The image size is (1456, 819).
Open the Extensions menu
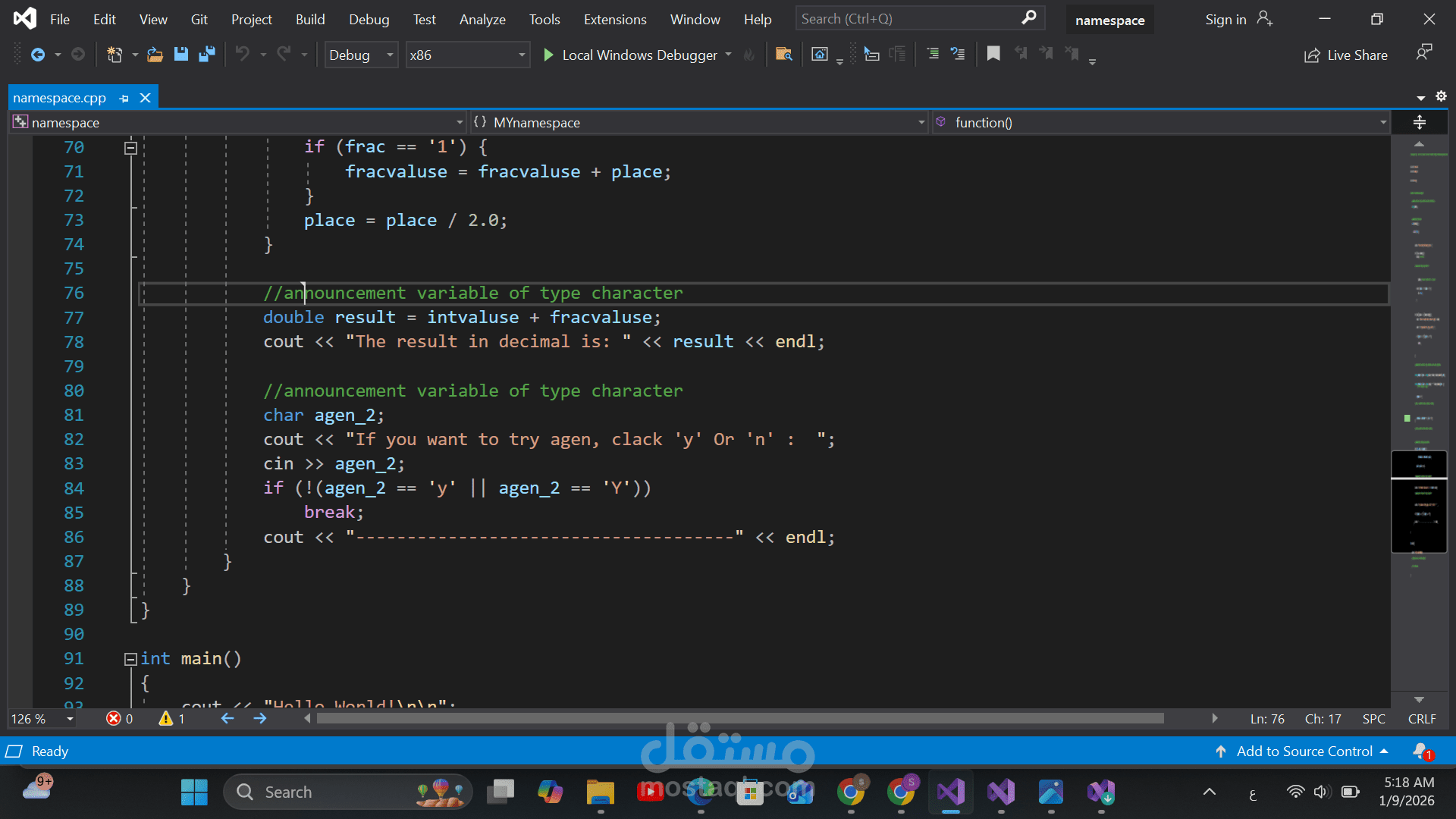614,20
